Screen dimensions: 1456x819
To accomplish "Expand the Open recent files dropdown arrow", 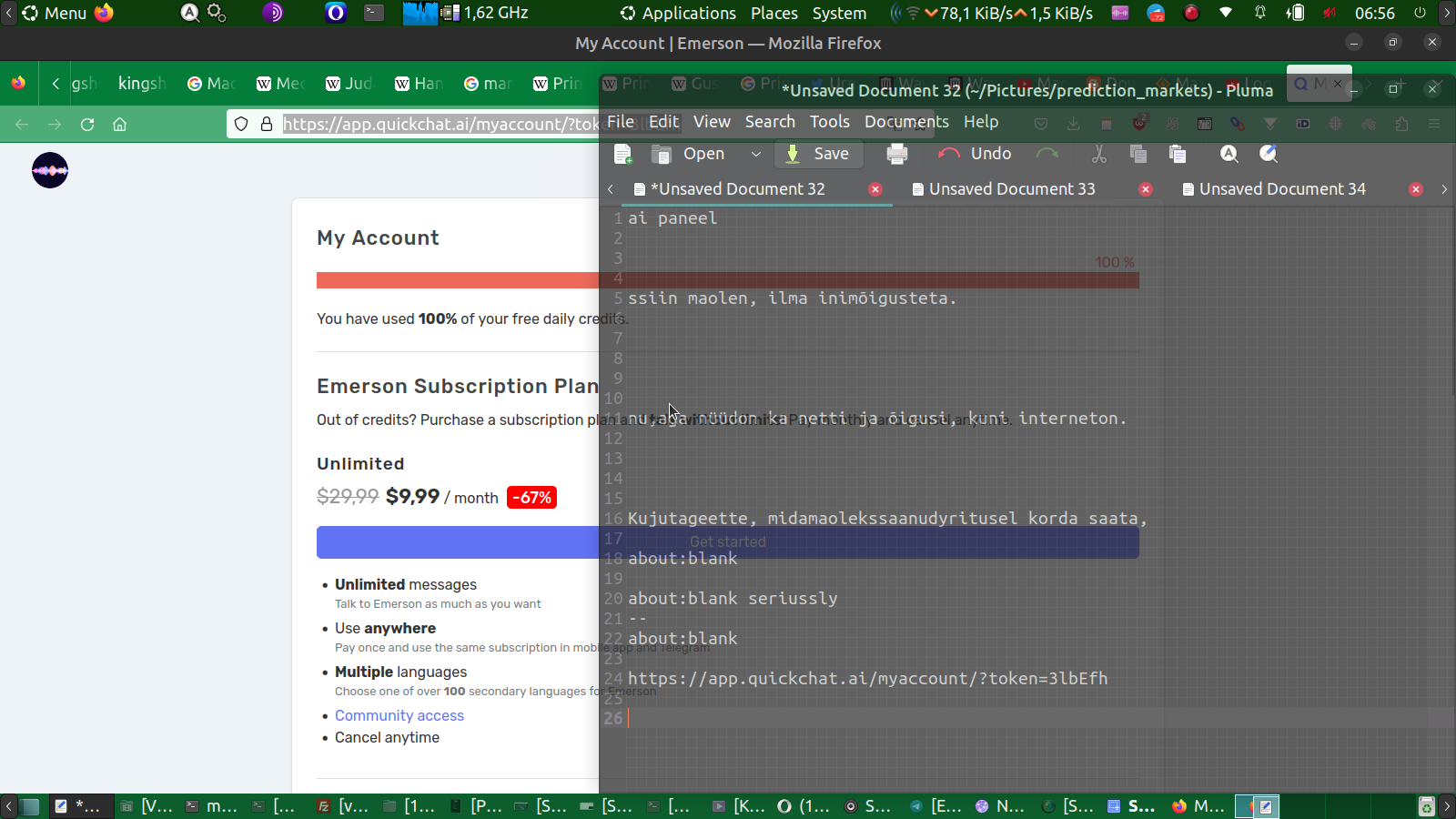I will point(755,155).
